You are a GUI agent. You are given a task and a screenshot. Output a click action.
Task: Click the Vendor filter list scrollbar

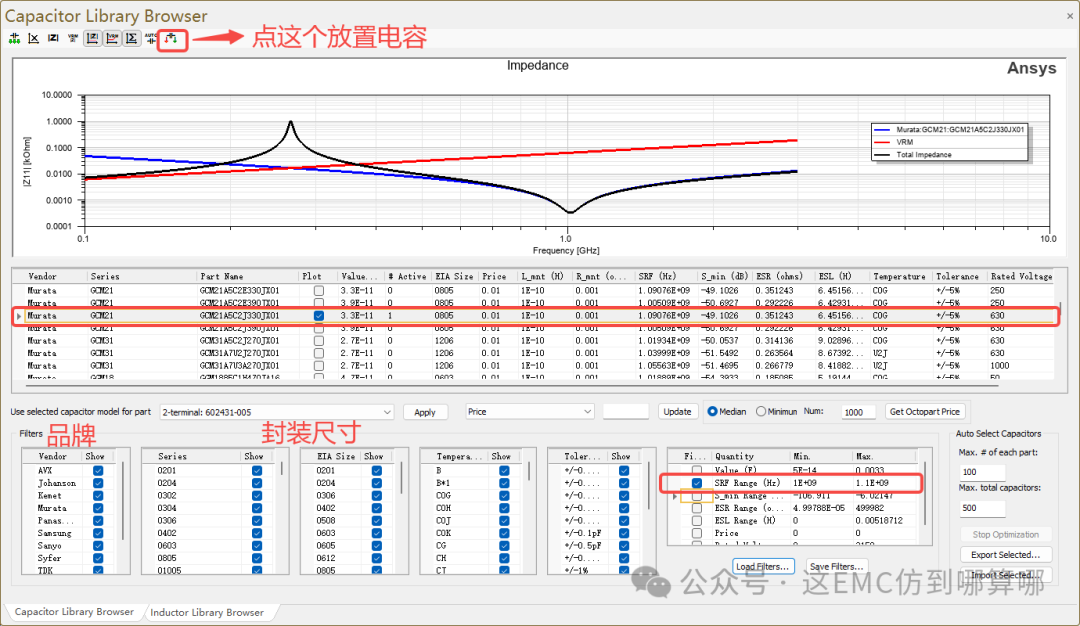(124, 501)
